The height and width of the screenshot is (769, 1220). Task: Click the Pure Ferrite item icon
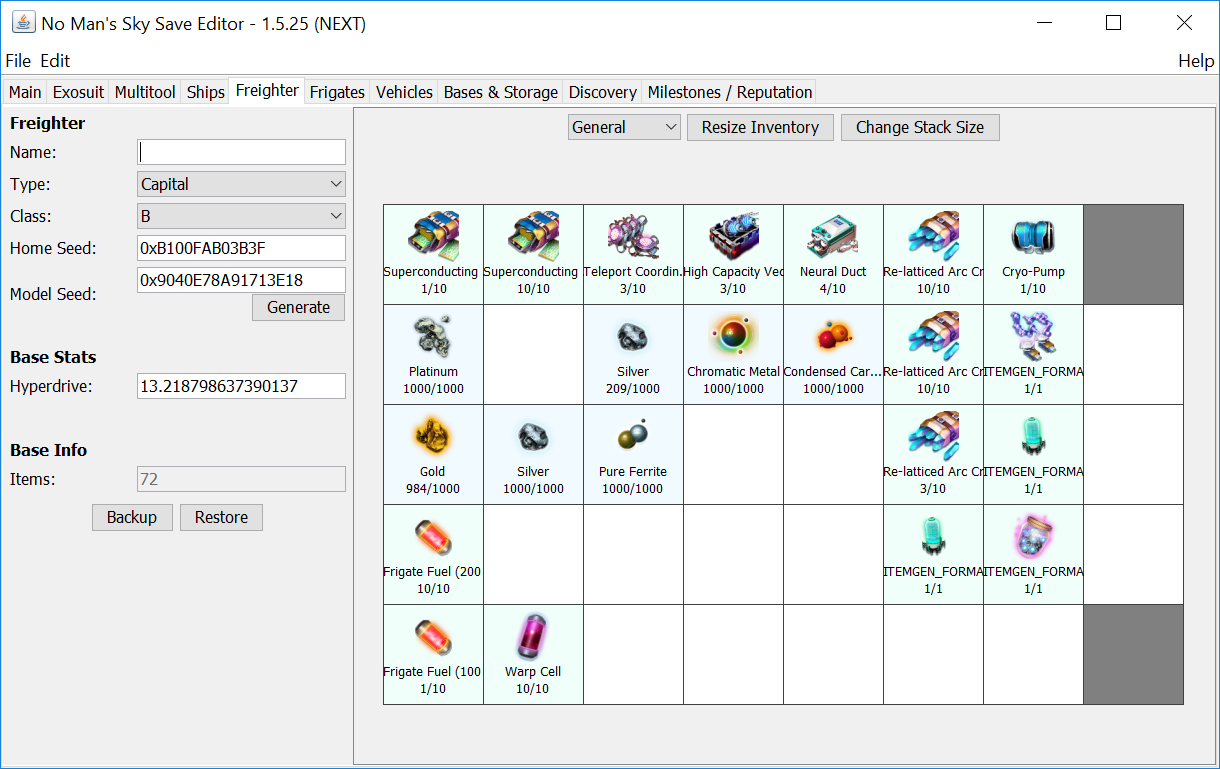(x=633, y=436)
